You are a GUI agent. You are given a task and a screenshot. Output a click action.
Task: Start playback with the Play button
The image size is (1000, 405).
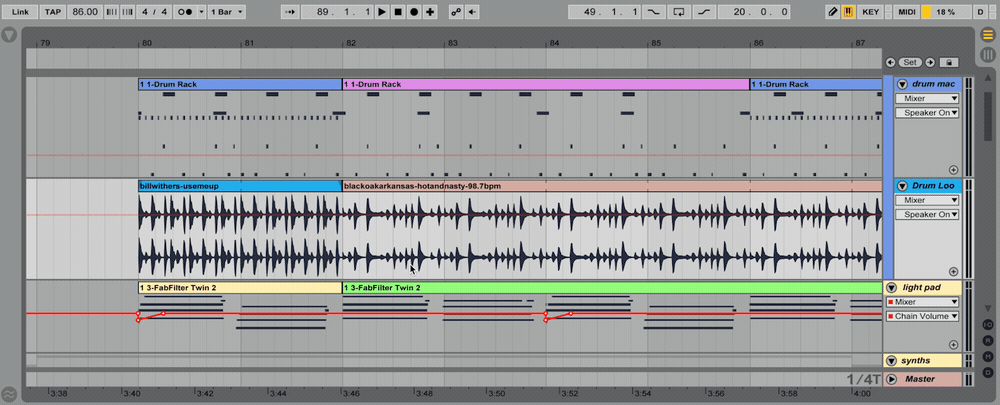(x=382, y=12)
